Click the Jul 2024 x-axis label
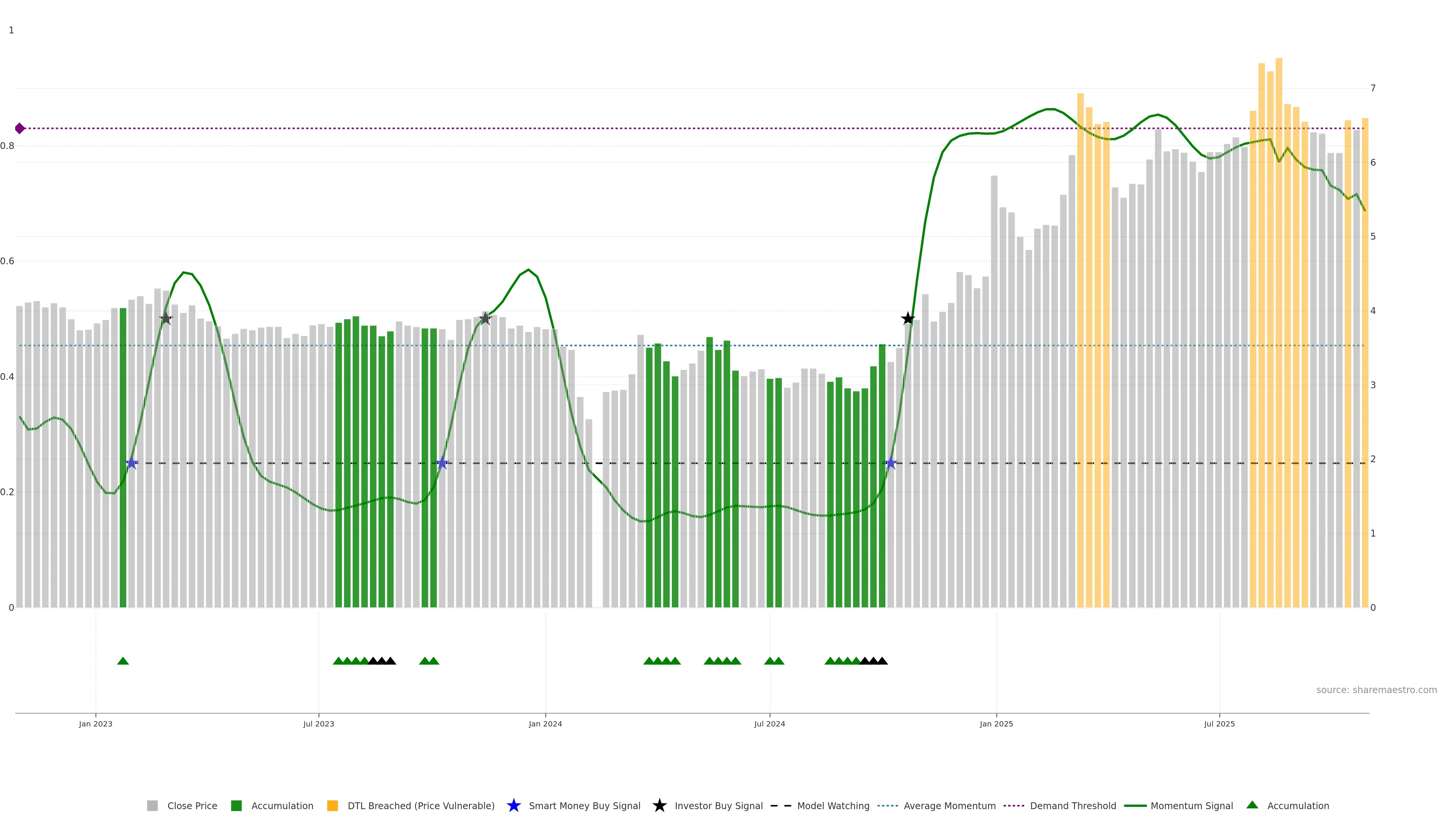 tap(769, 723)
